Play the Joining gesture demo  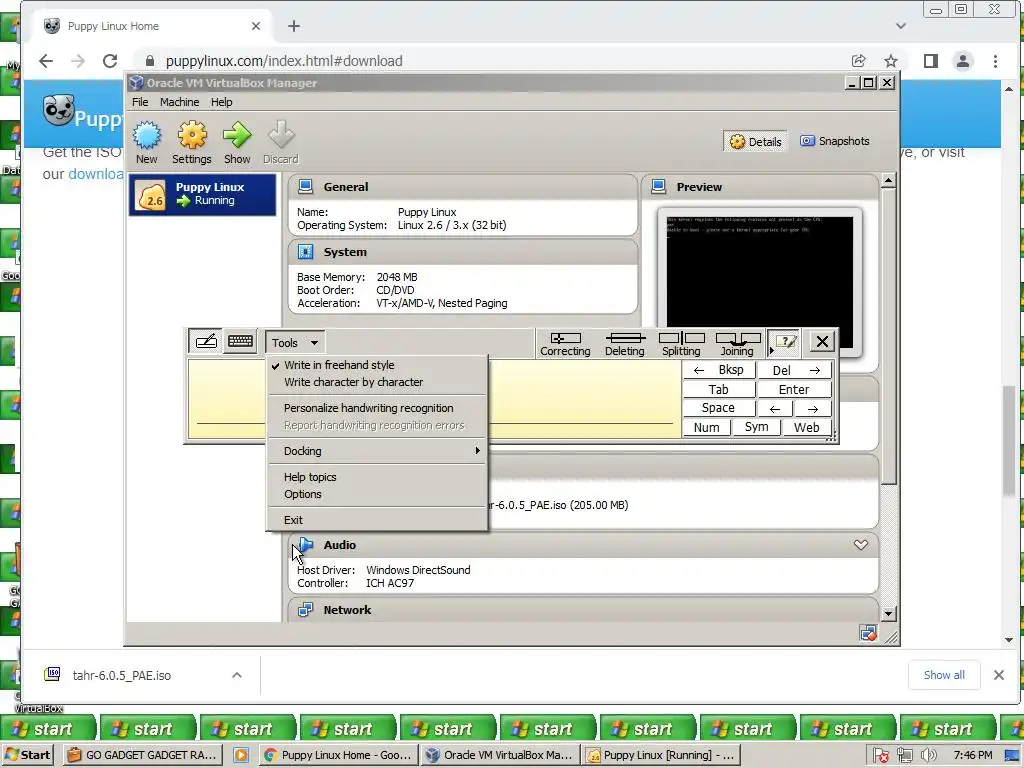tap(737, 344)
